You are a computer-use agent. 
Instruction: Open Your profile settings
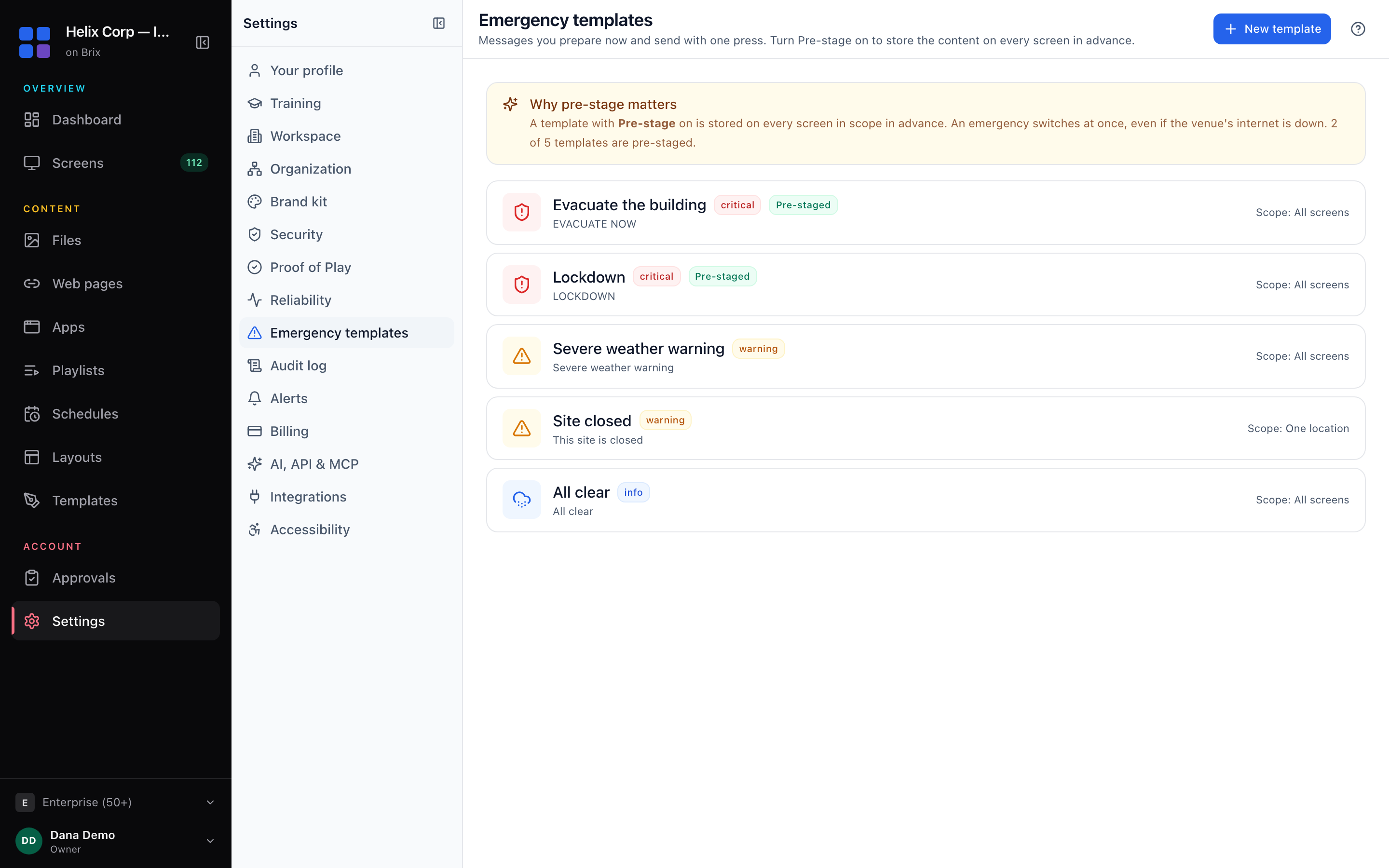346,70
